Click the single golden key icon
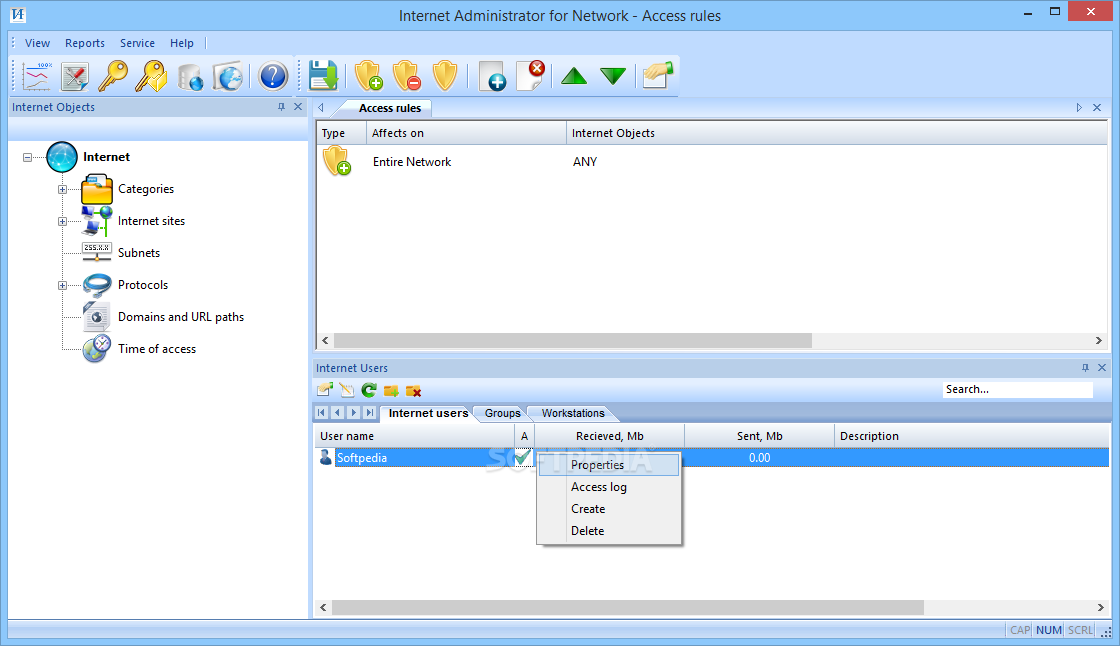 [x=113, y=76]
